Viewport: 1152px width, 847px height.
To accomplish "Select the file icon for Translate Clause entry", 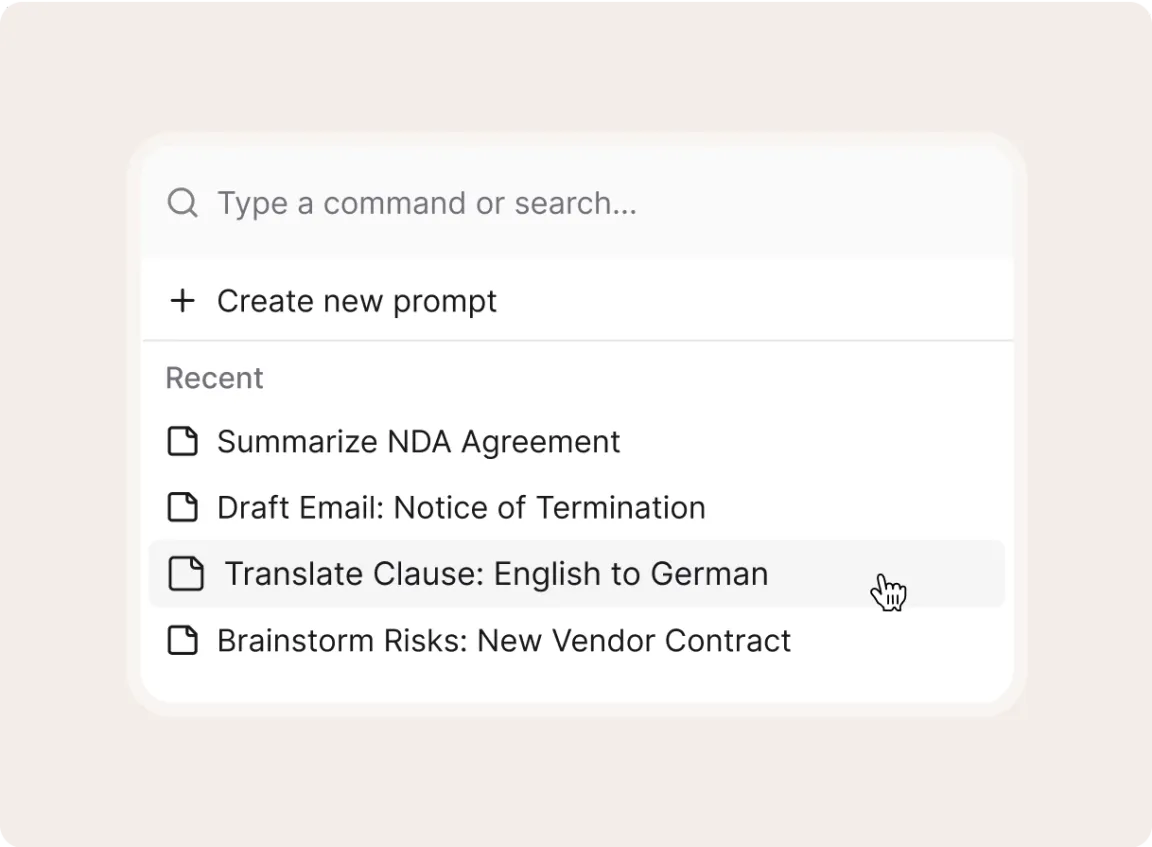I will (186, 573).
